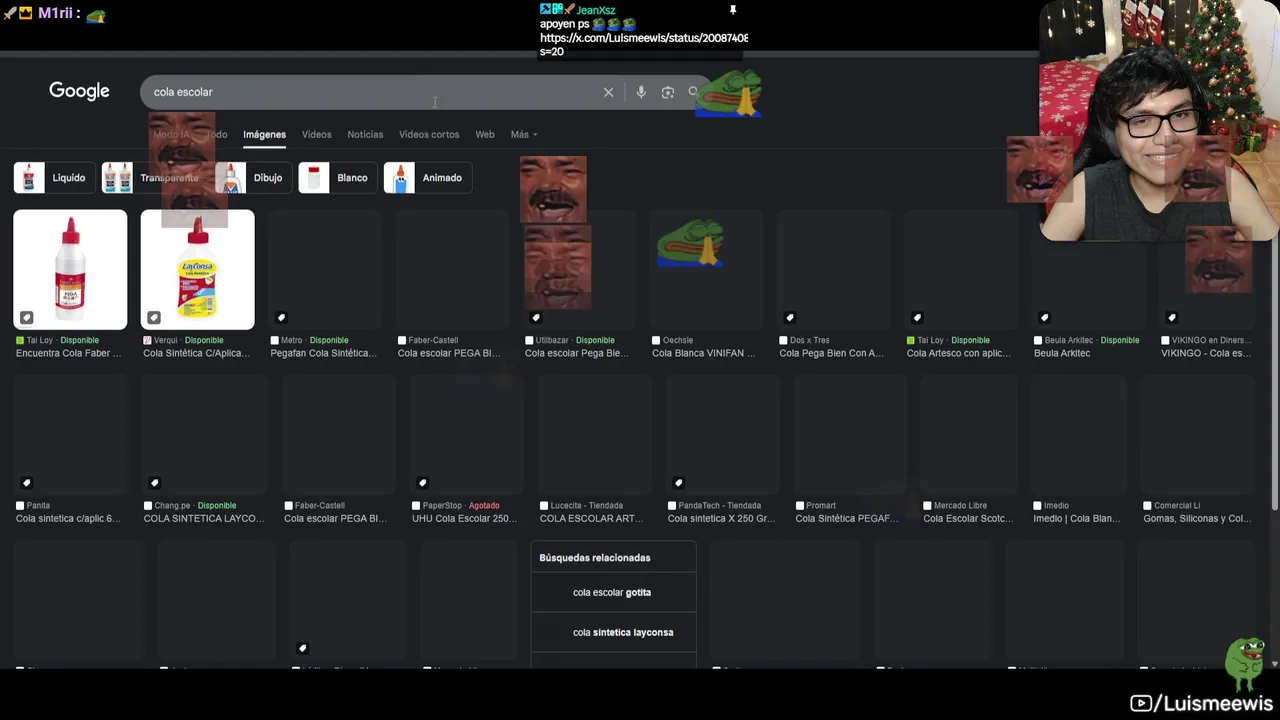Viewport: 1280px width, 720px height.
Task: Click the product tag icon on the PandaTech result
Action: point(678,483)
